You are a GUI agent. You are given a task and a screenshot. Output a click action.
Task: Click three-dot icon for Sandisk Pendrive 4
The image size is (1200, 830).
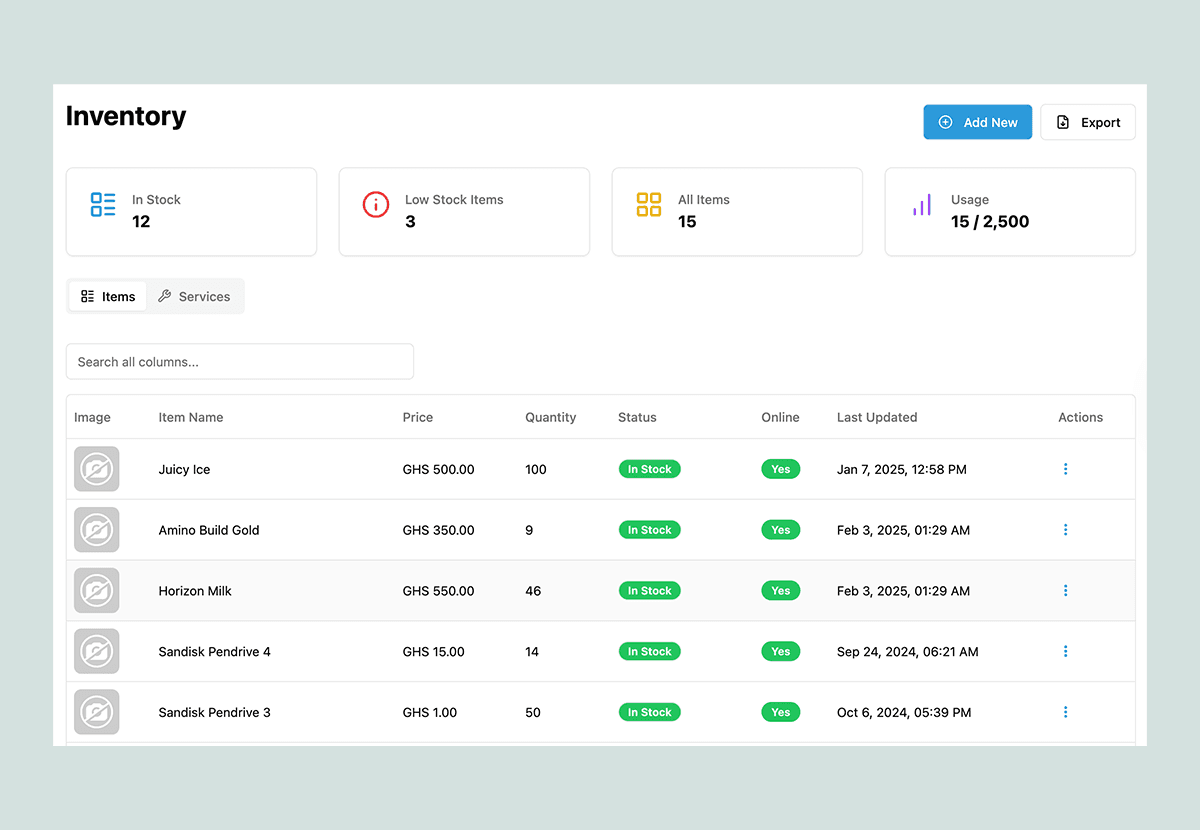(1065, 652)
